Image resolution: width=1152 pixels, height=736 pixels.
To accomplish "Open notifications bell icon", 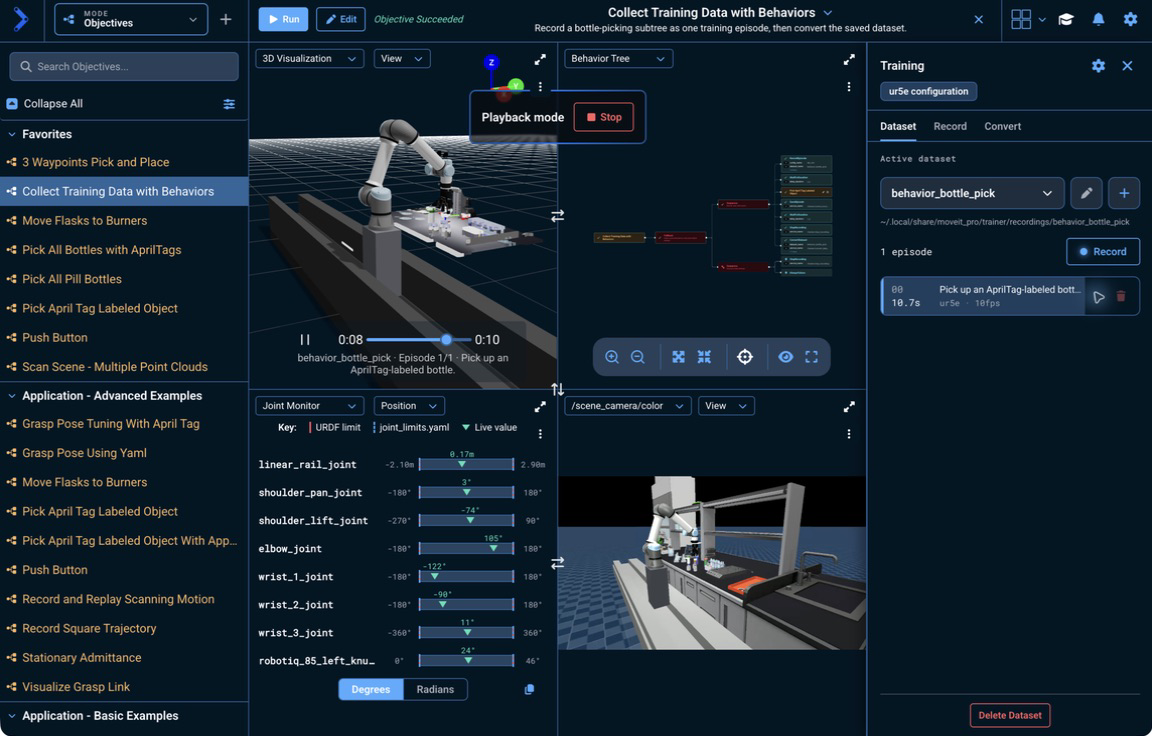I will pyautogui.click(x=1098, y=19).
